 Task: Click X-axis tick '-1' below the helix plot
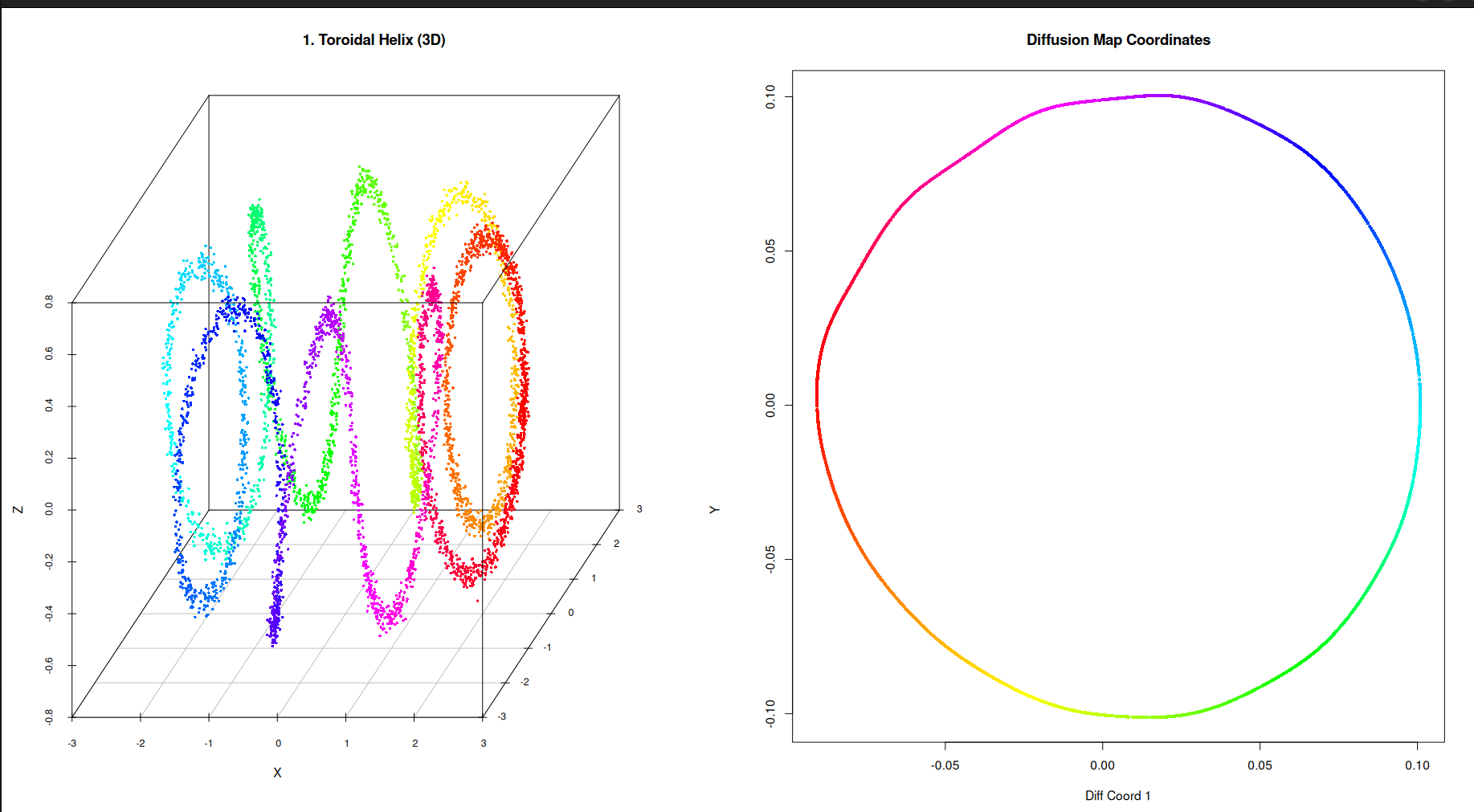(x=209, y=744)
